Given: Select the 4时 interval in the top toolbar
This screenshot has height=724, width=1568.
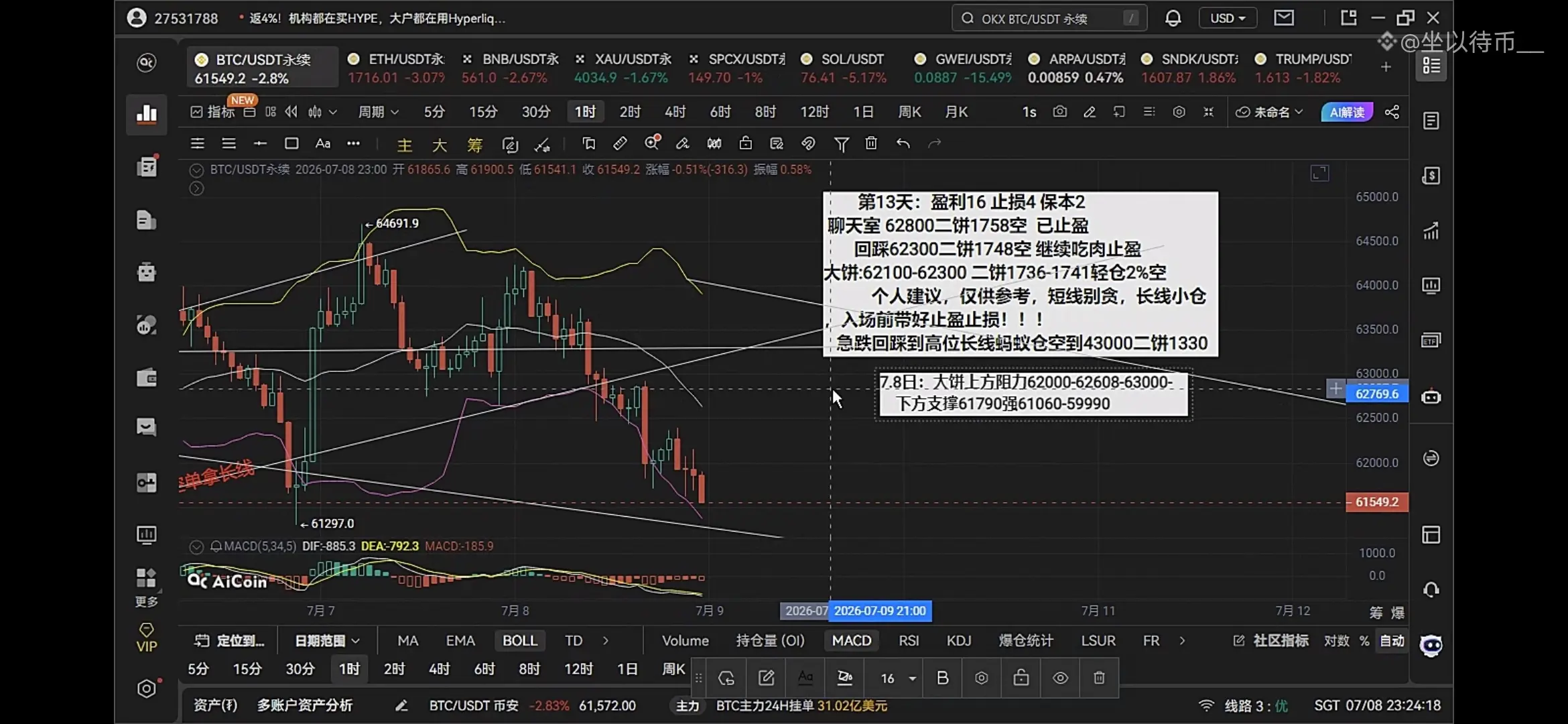Looking at the screenshot, I should click(x=675, y=112).
